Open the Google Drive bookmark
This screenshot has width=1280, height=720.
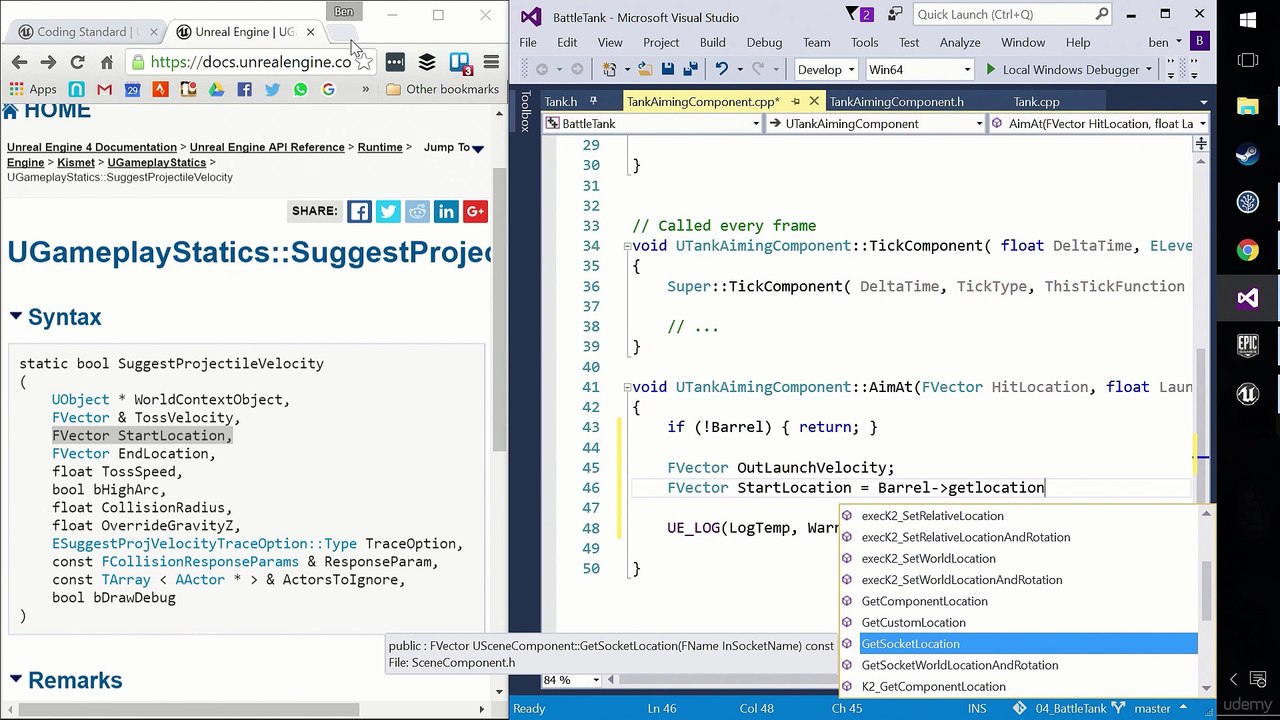tap(216, 89)
